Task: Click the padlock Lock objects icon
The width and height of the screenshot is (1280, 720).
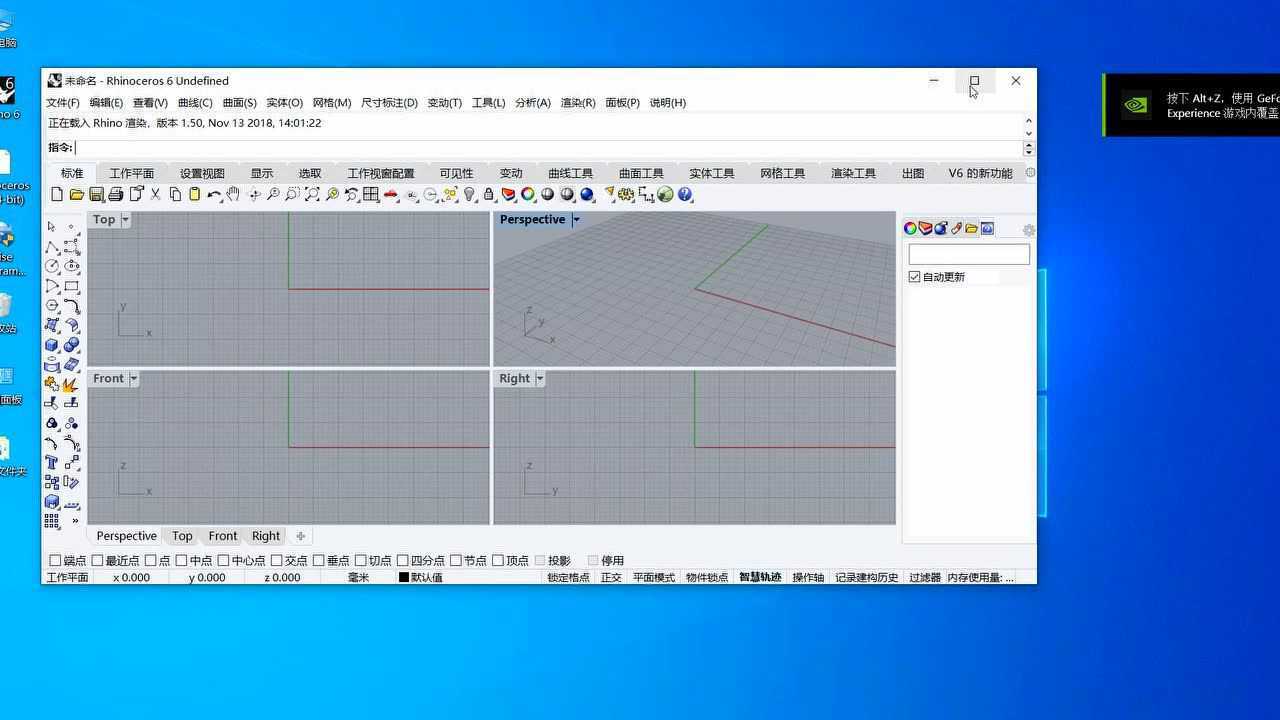Action: click(489, 194)
